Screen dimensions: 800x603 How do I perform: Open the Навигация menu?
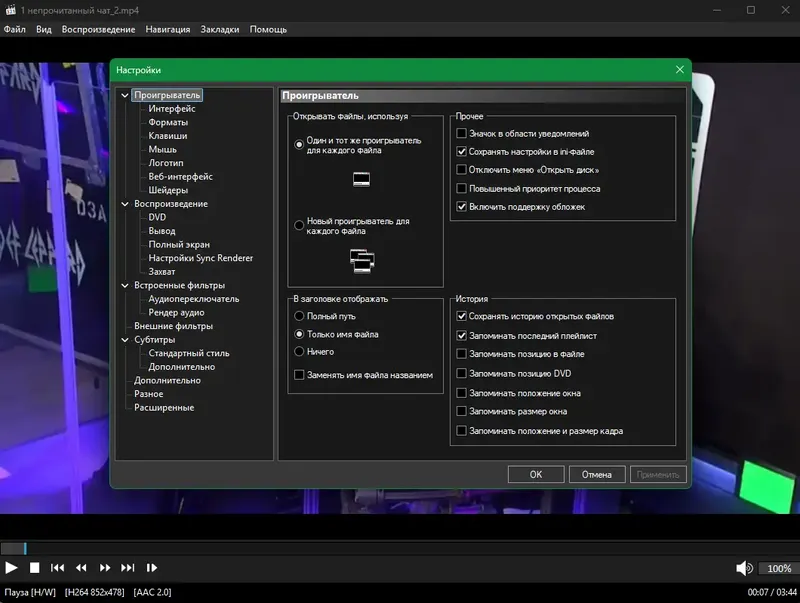(168, 30)
